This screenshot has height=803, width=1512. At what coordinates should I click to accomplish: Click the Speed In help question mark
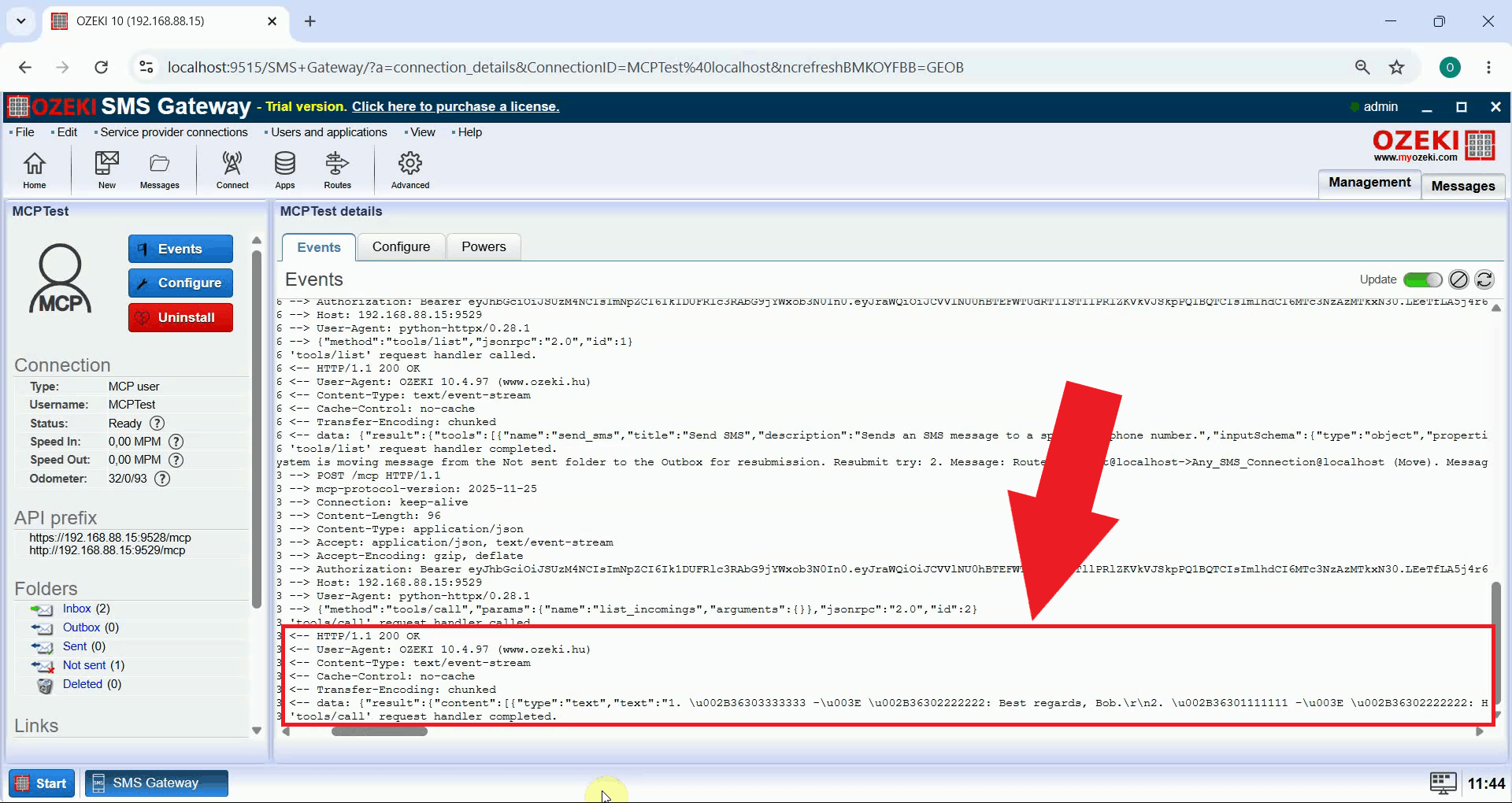[x=176, y=442]
